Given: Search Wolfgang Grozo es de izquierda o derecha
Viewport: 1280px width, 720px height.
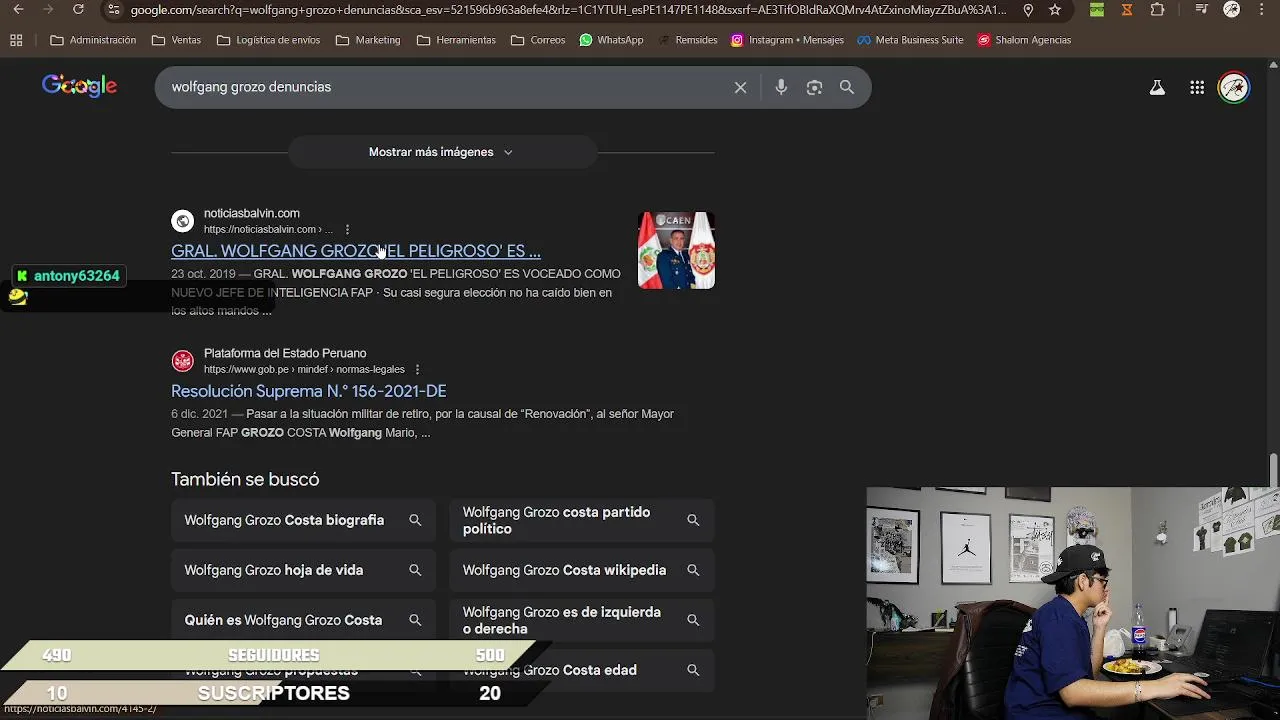Looking at the screenshot, I should click(x=582, y=620).
